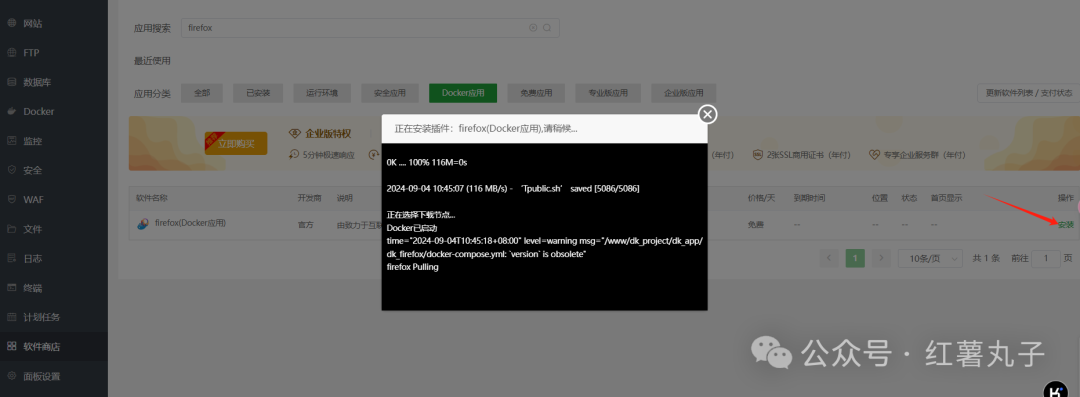Open the 10条/页 page size dropdown

931,258
